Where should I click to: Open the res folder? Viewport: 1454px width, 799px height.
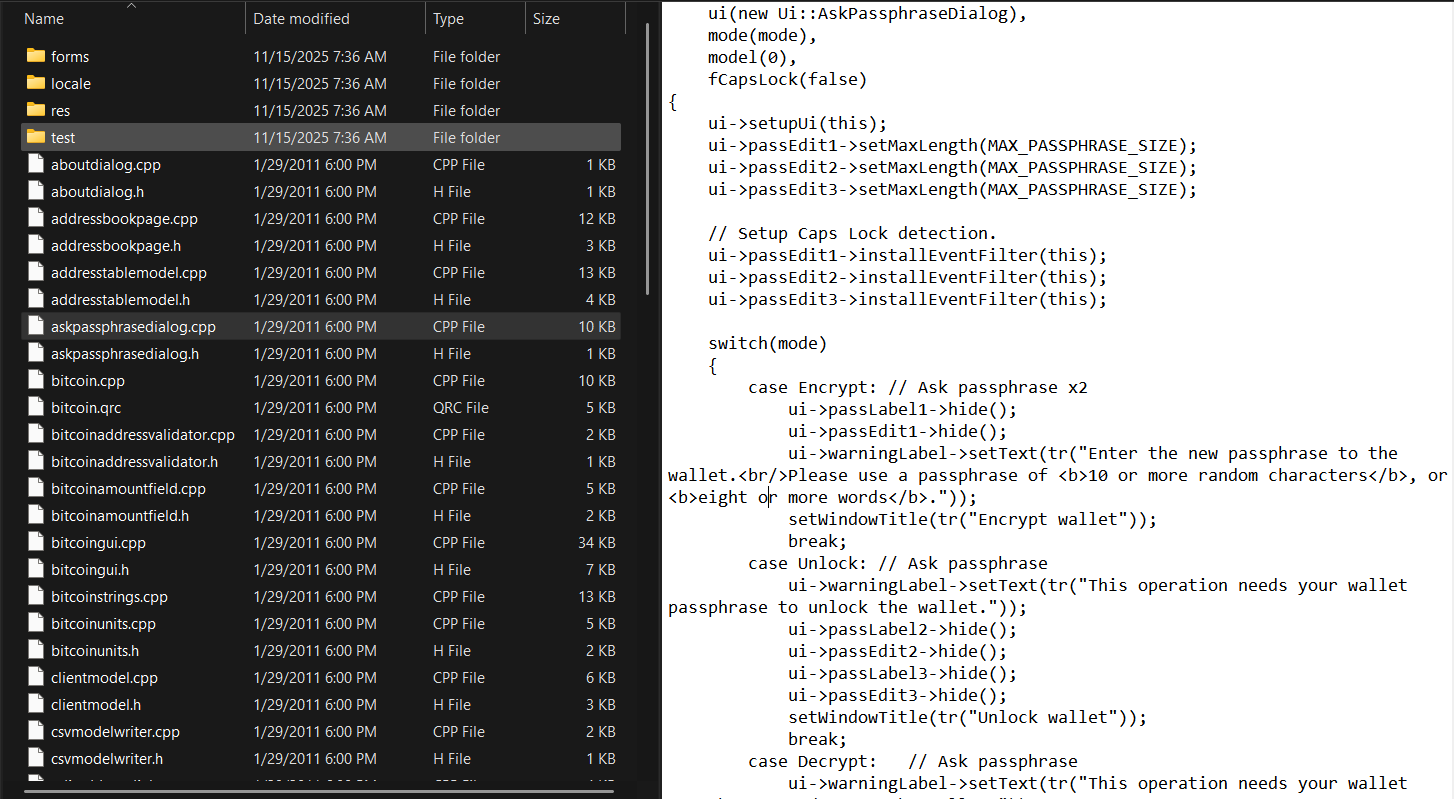click(62, 110)
